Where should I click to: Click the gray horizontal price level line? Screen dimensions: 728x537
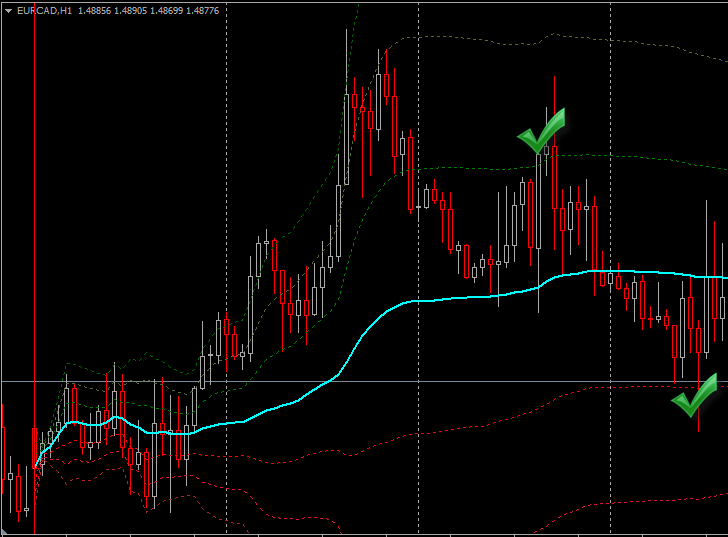364,382
